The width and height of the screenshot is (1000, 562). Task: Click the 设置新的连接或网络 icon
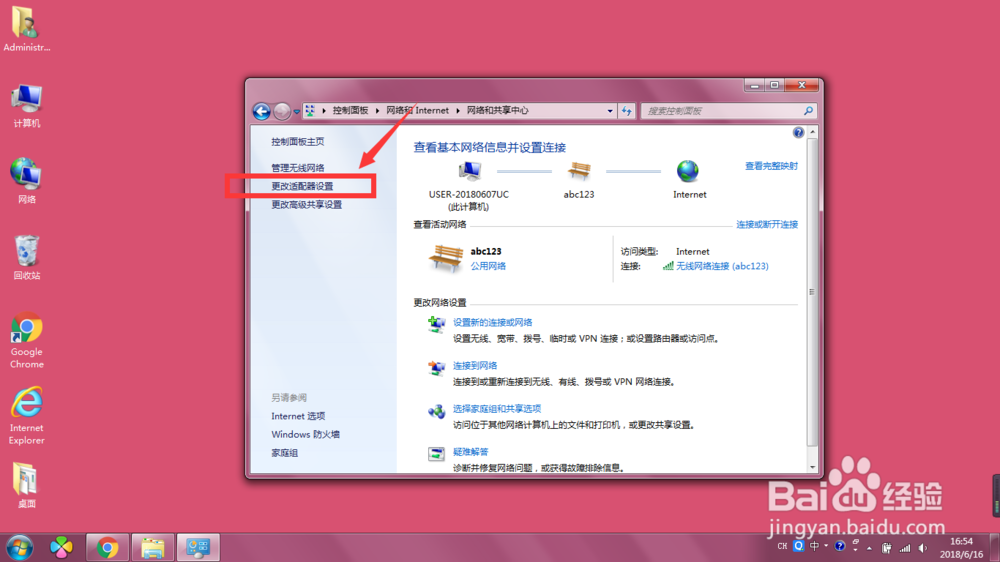click(436, 324)
